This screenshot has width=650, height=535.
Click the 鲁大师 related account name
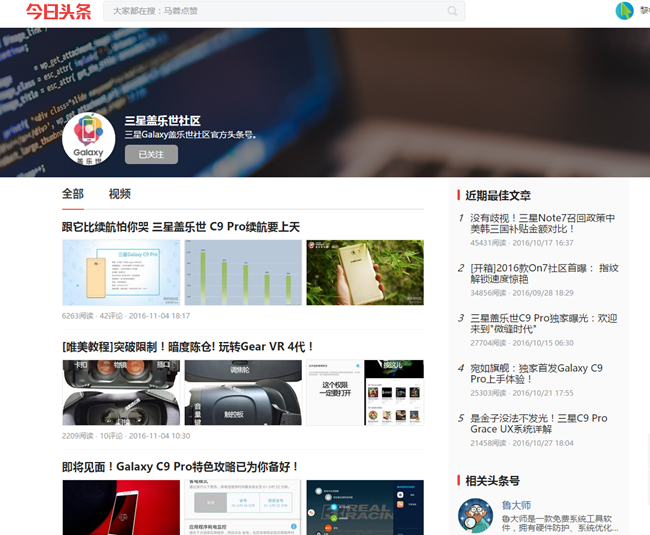[517, 506]
